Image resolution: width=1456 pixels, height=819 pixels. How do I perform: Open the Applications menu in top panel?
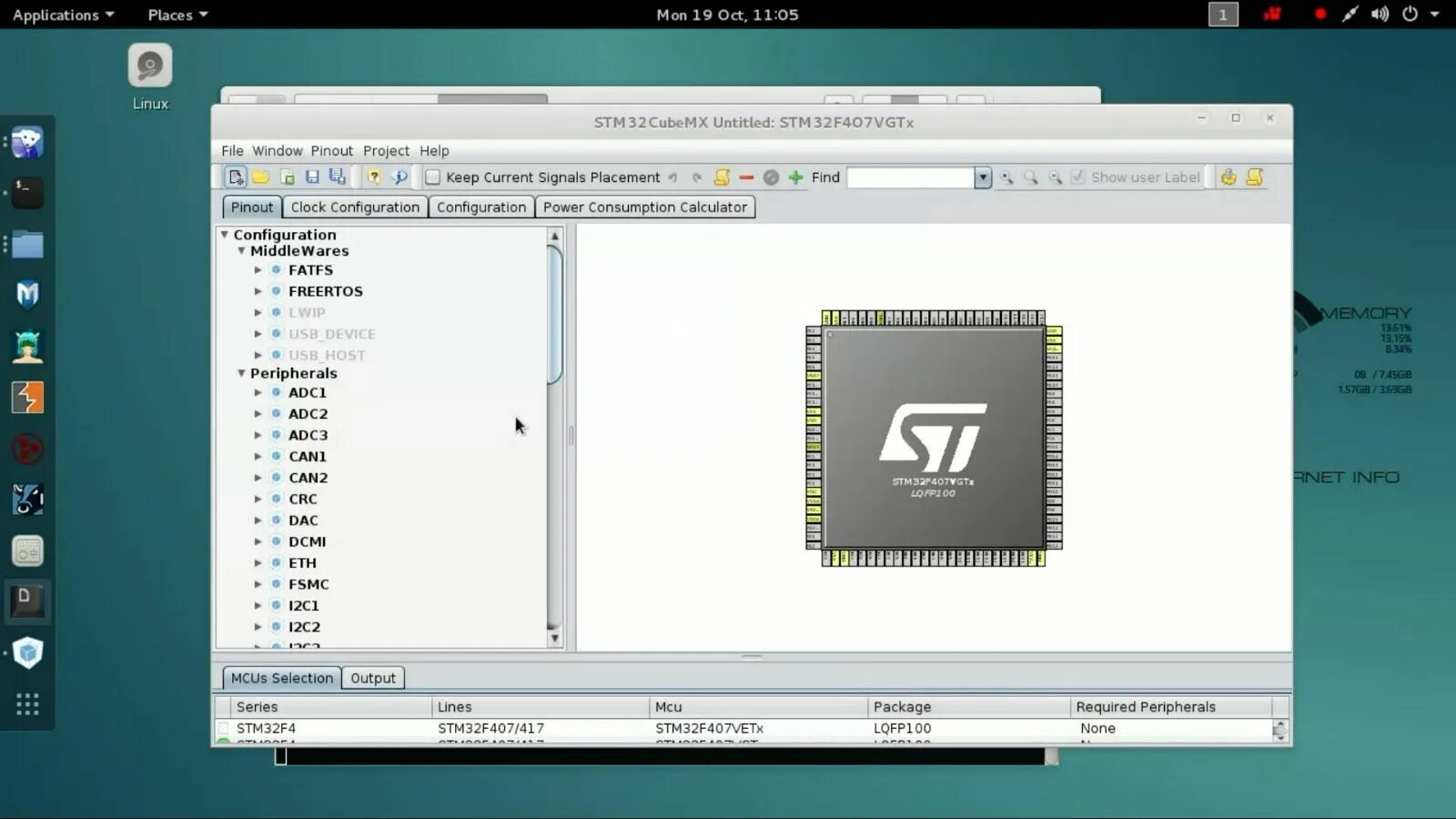tap(63, 15)
